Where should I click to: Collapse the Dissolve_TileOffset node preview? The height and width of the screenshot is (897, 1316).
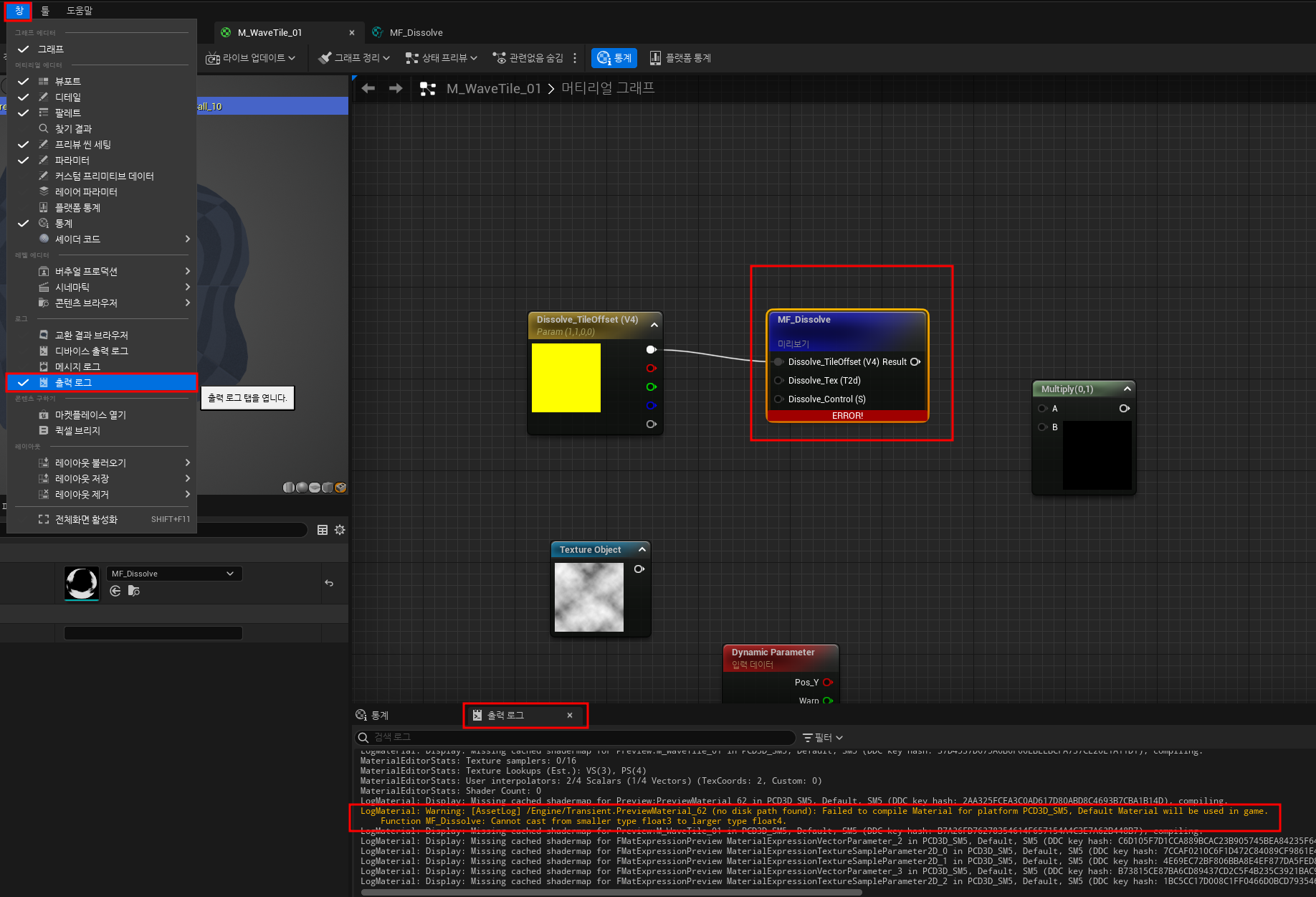pos(654,325)
